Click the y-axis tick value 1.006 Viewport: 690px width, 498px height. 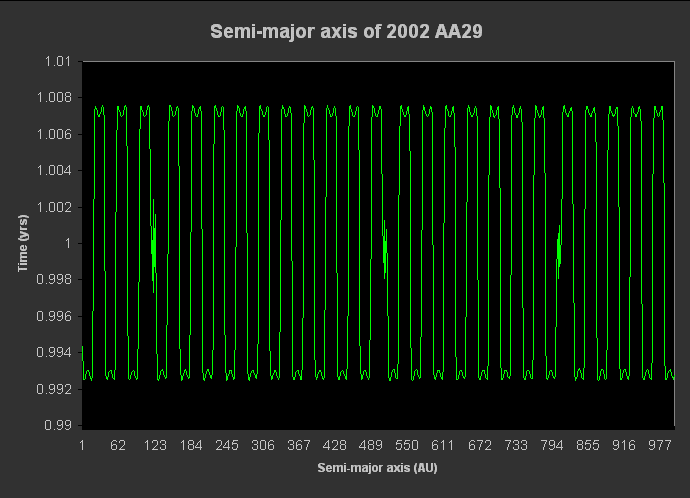tap(54, 134)
